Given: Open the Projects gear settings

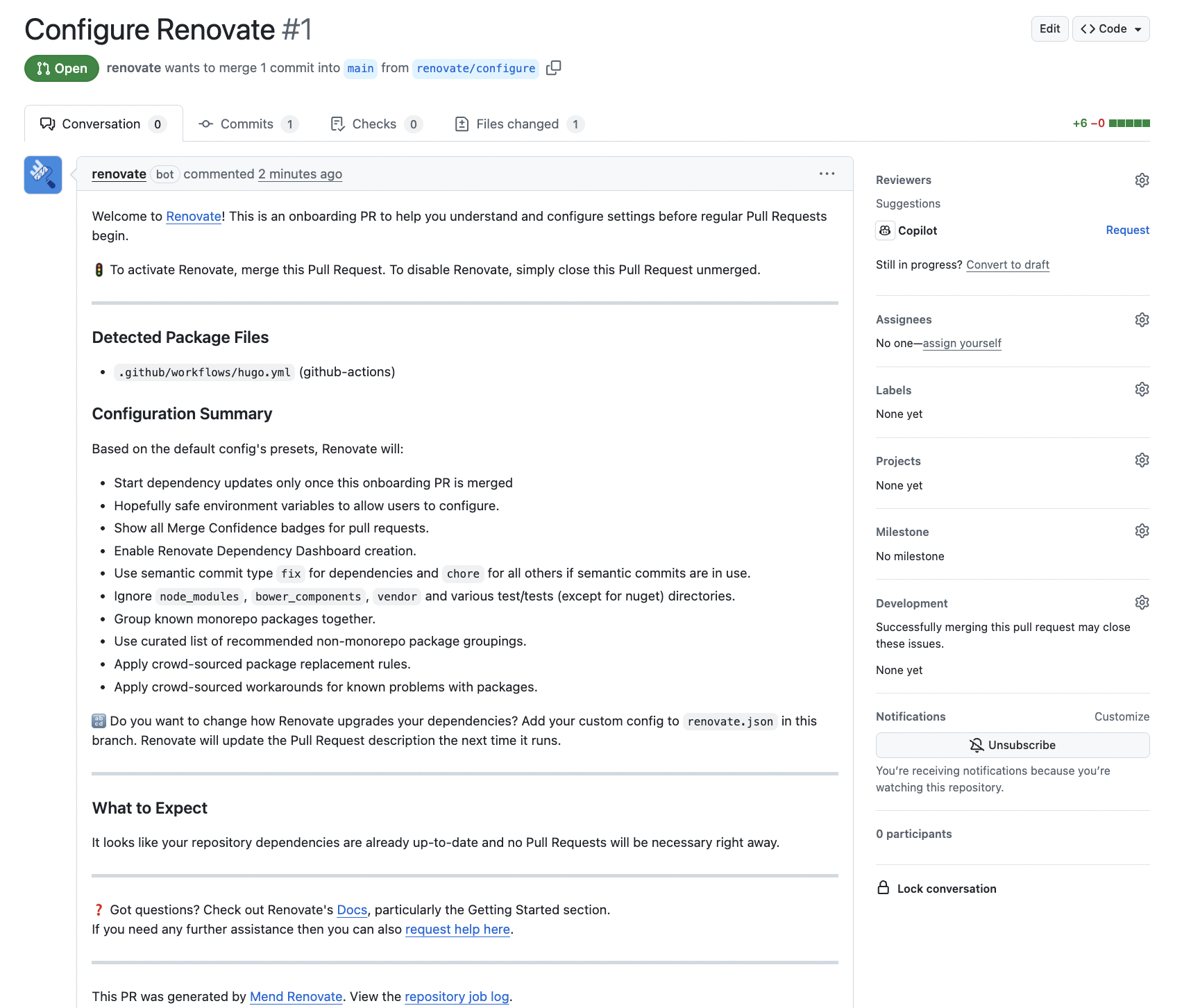Looking at the screenshot, I should pos(1142,460).
